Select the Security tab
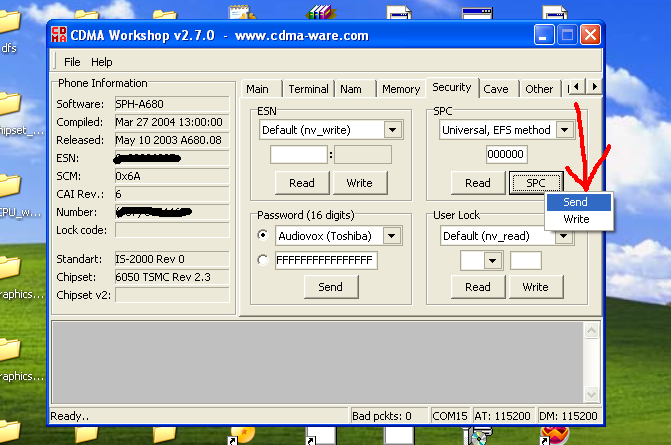 451,87
